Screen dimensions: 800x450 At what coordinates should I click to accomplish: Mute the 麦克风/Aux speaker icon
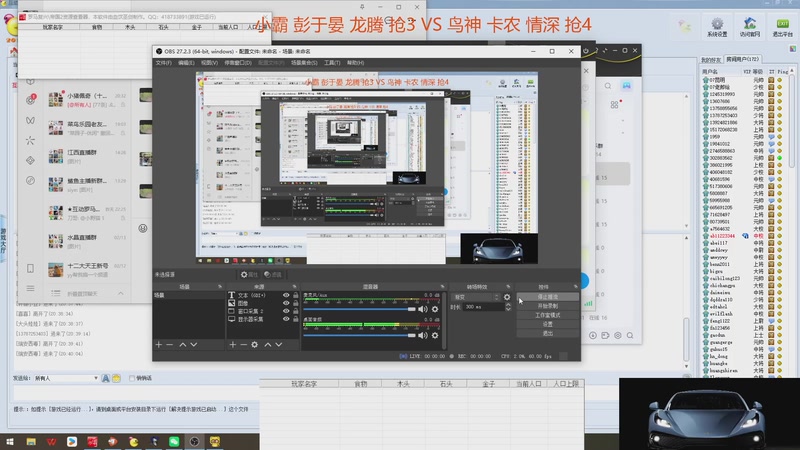click(x=423, y=309)
